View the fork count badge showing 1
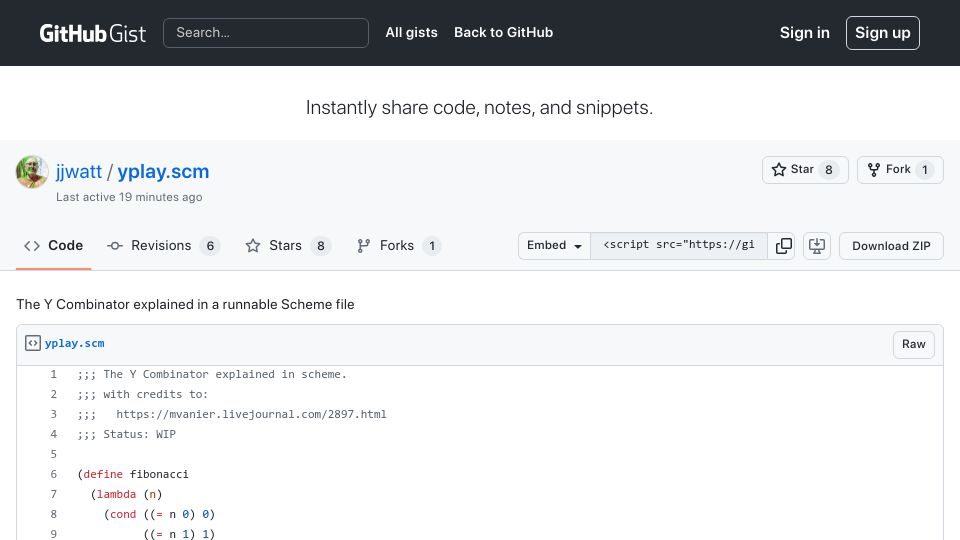 [925, 170]
